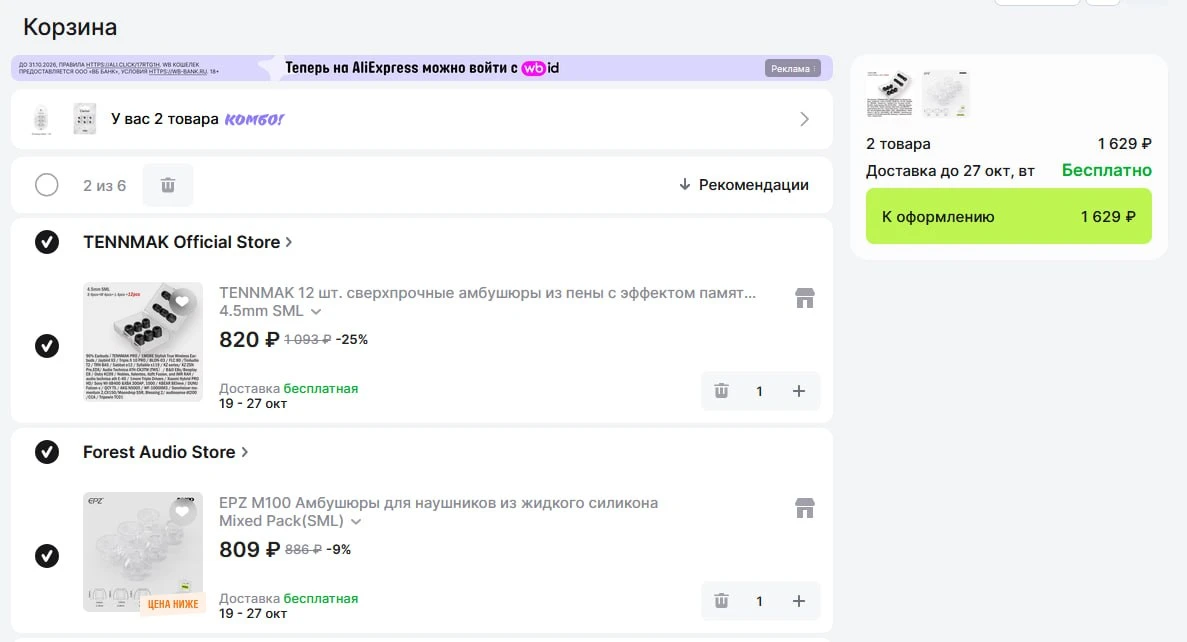Image resolution: width=1187 pixels, height=642 pixels.
Task: Uncheck the TENNMAK 12 шт. product checkbox
Action: click(47, 346)
